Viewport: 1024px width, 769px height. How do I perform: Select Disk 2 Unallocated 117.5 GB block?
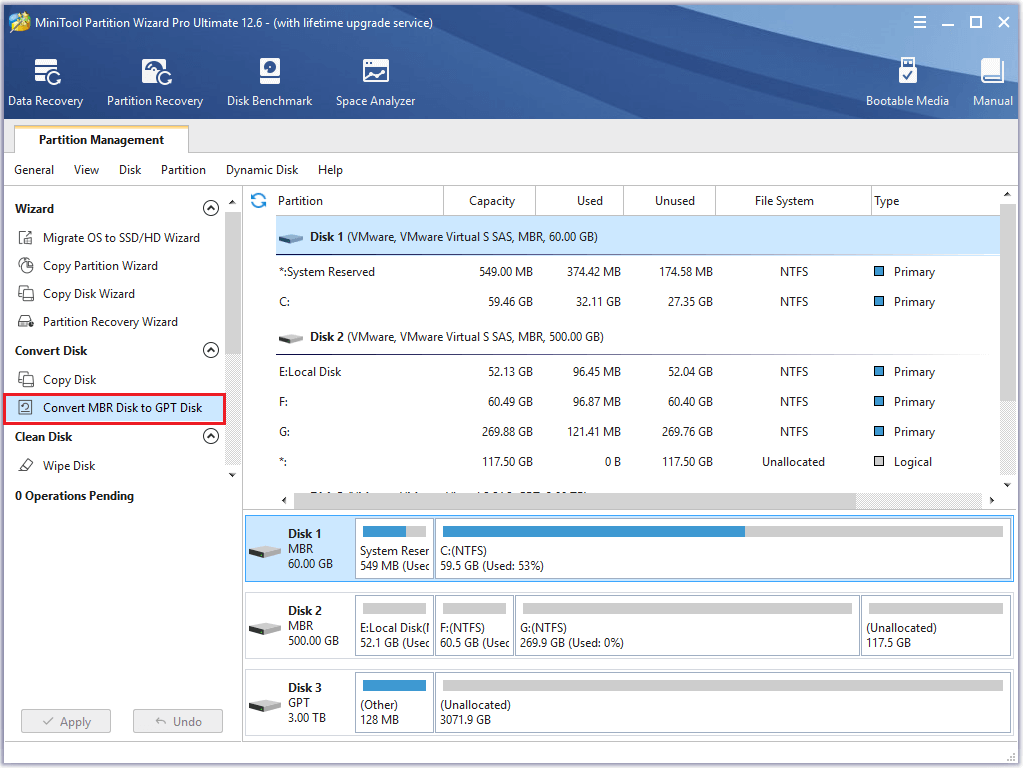click(x=936, y=625)
